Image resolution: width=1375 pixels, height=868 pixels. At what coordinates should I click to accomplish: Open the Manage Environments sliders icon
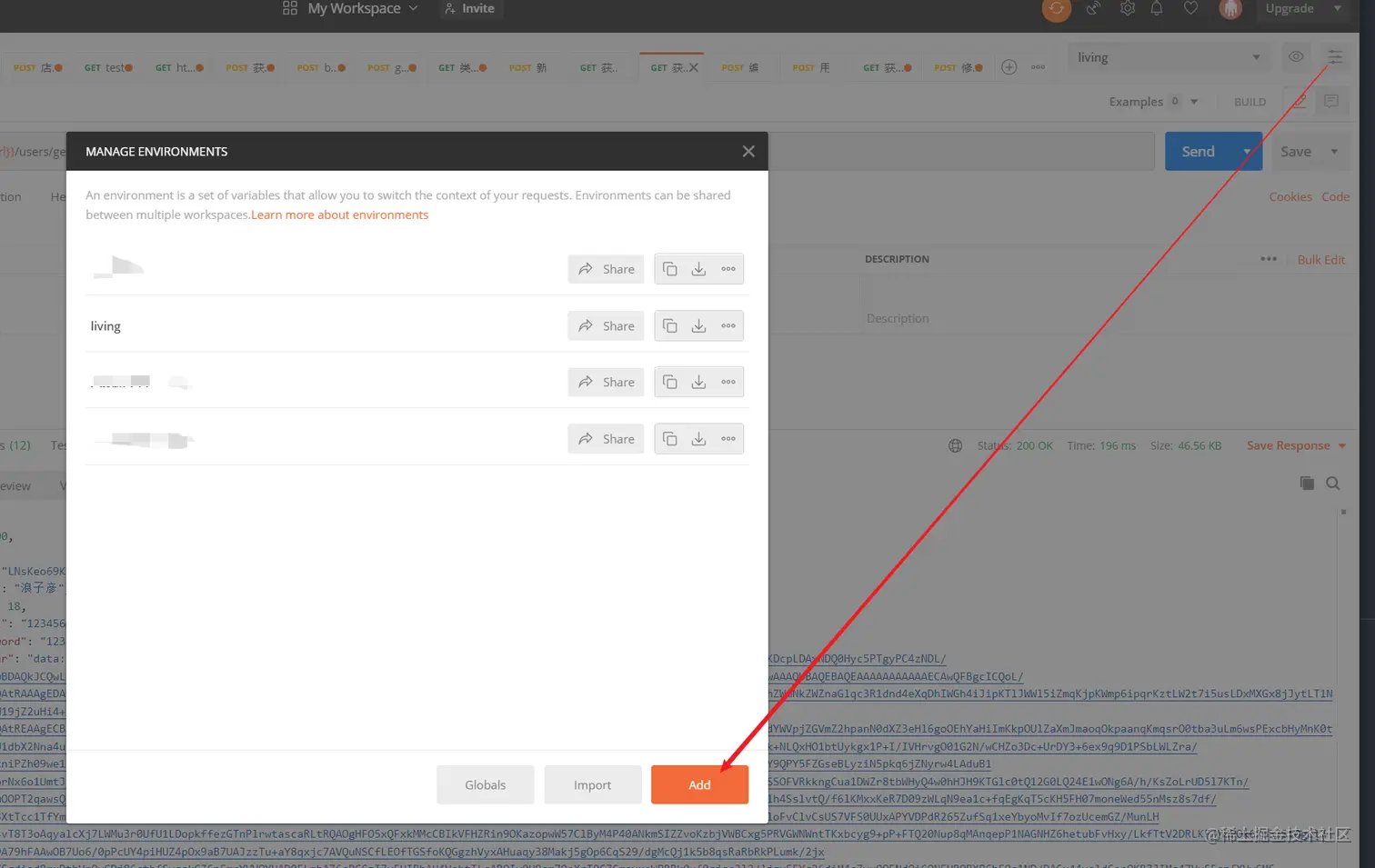pos(1335,57)
